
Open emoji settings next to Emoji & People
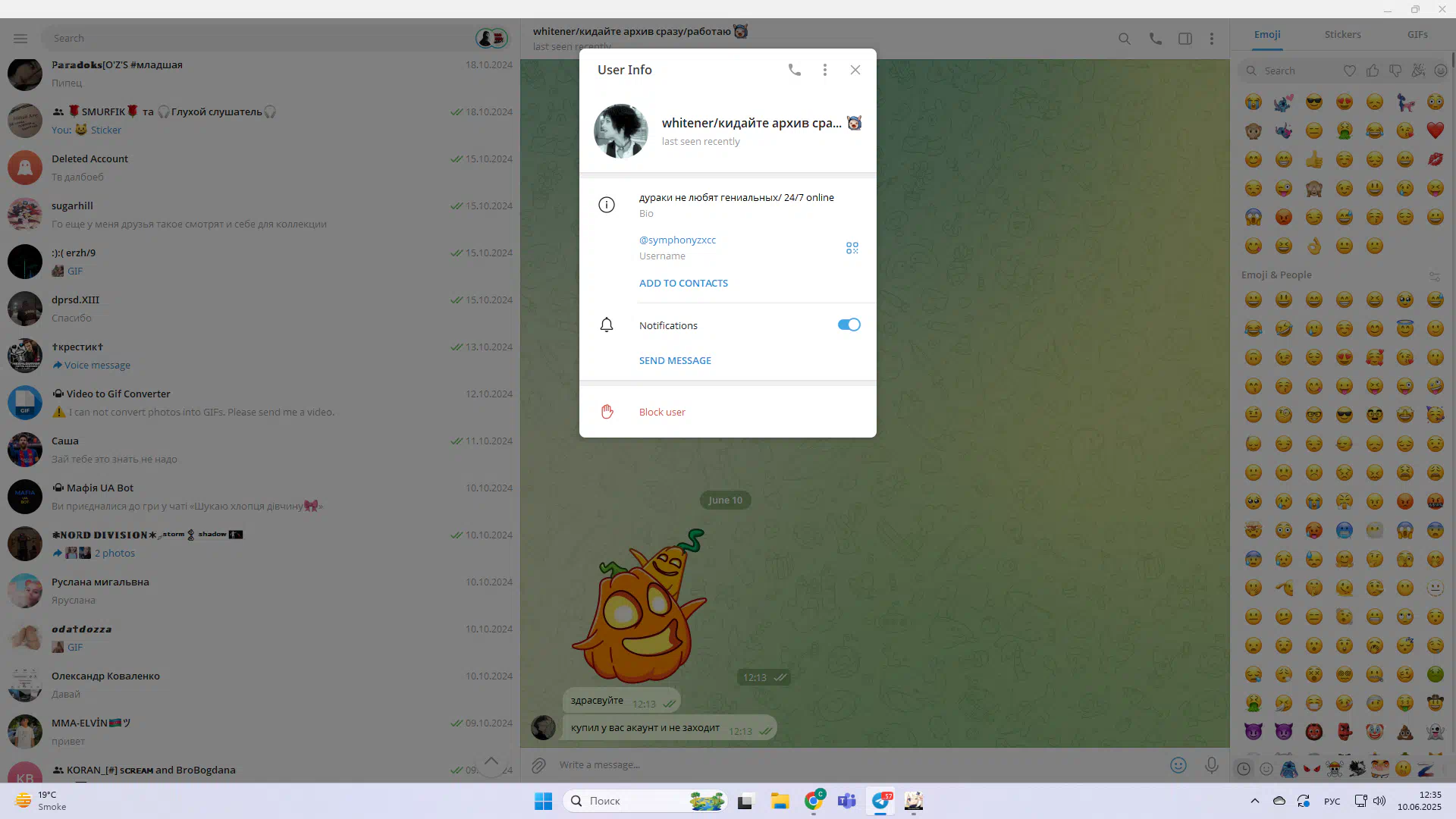coord(1434,276)
